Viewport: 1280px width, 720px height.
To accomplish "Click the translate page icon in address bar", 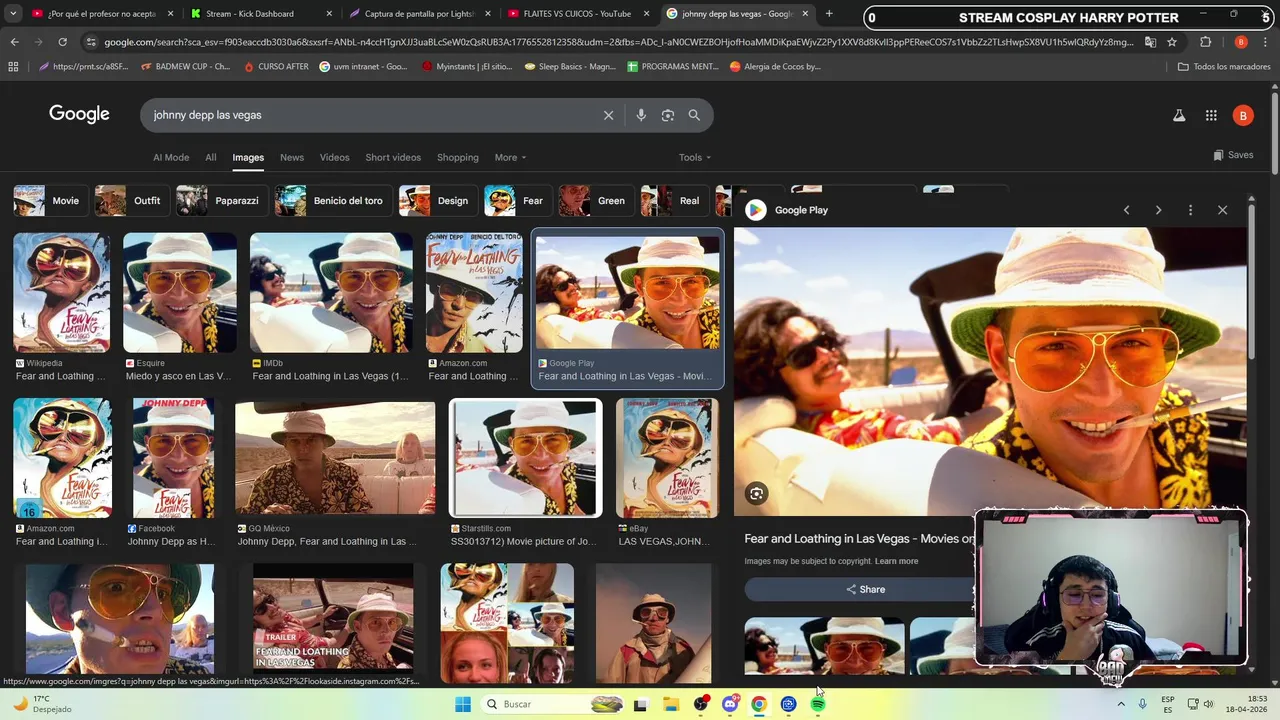I will tap(1150, 42).
